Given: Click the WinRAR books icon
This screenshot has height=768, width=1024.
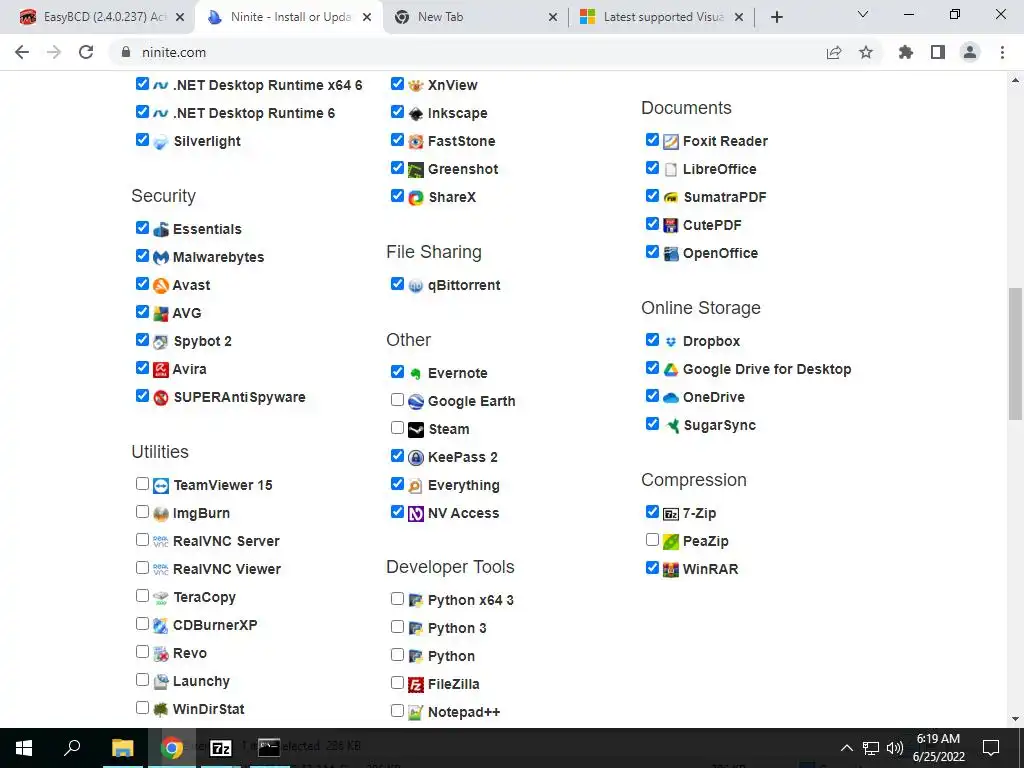Looking at the screenshot, I should point(671,569).
